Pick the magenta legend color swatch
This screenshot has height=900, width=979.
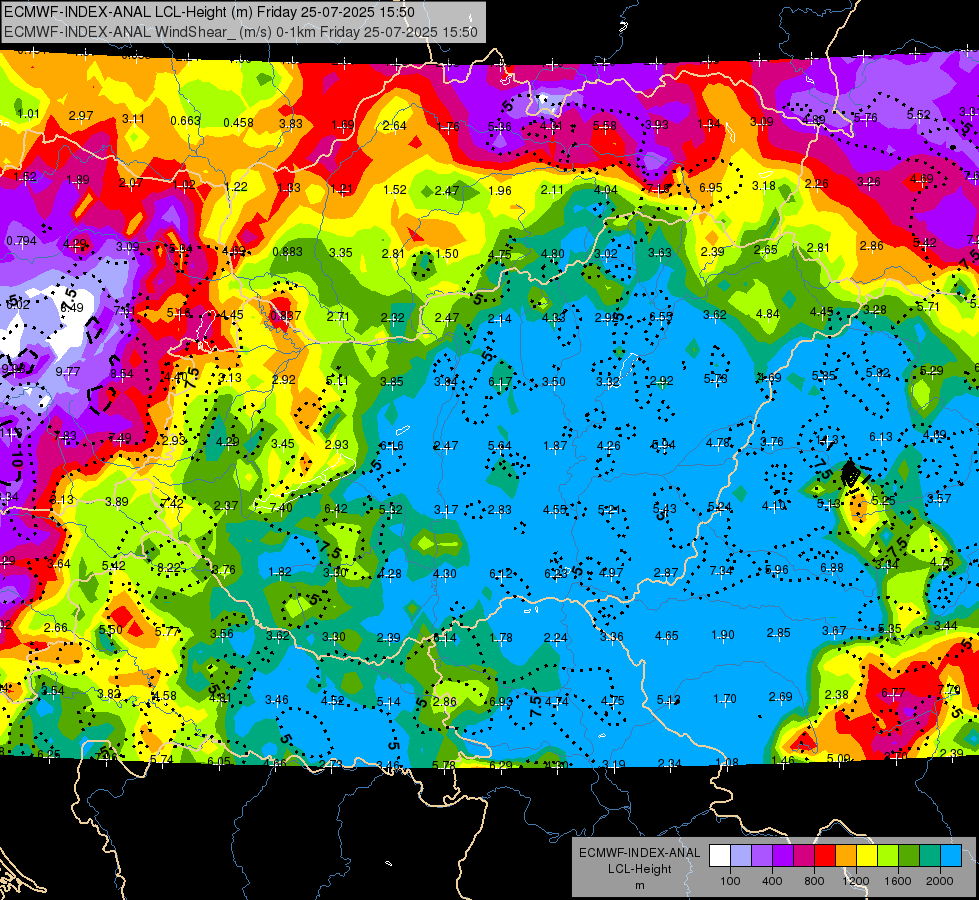804,856
